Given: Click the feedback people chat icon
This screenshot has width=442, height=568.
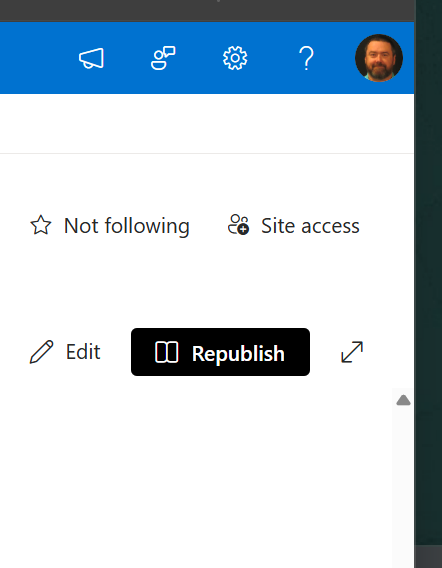Looking at the screenshot, I should 163,58.
